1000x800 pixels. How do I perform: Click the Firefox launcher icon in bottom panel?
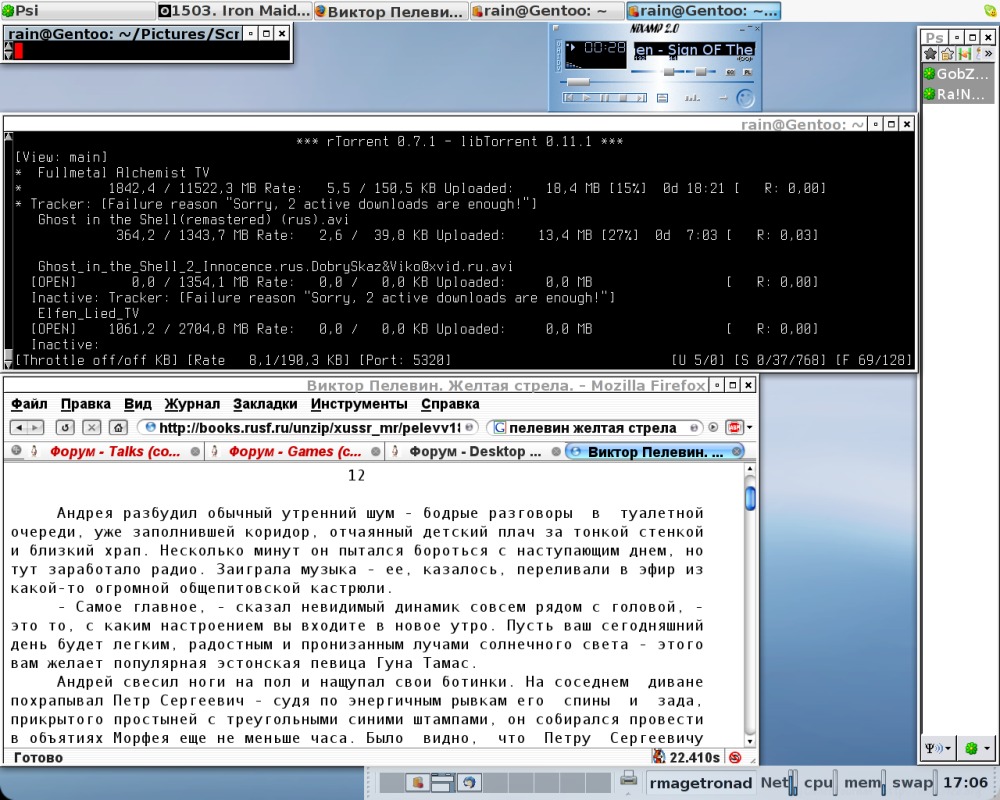(x=469, y=782)
